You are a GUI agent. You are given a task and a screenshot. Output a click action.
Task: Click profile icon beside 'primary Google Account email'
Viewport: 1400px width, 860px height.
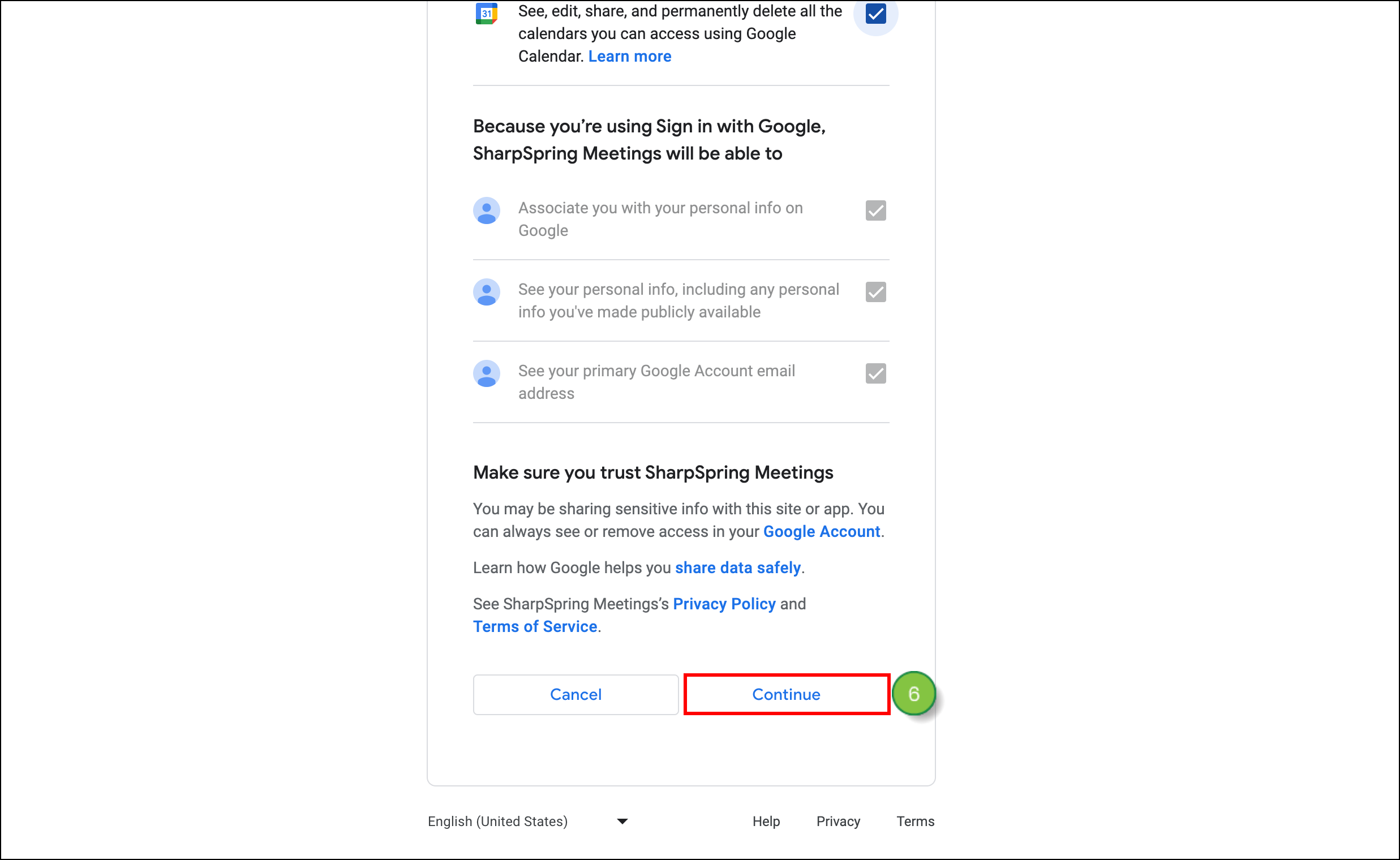point(487,373)
